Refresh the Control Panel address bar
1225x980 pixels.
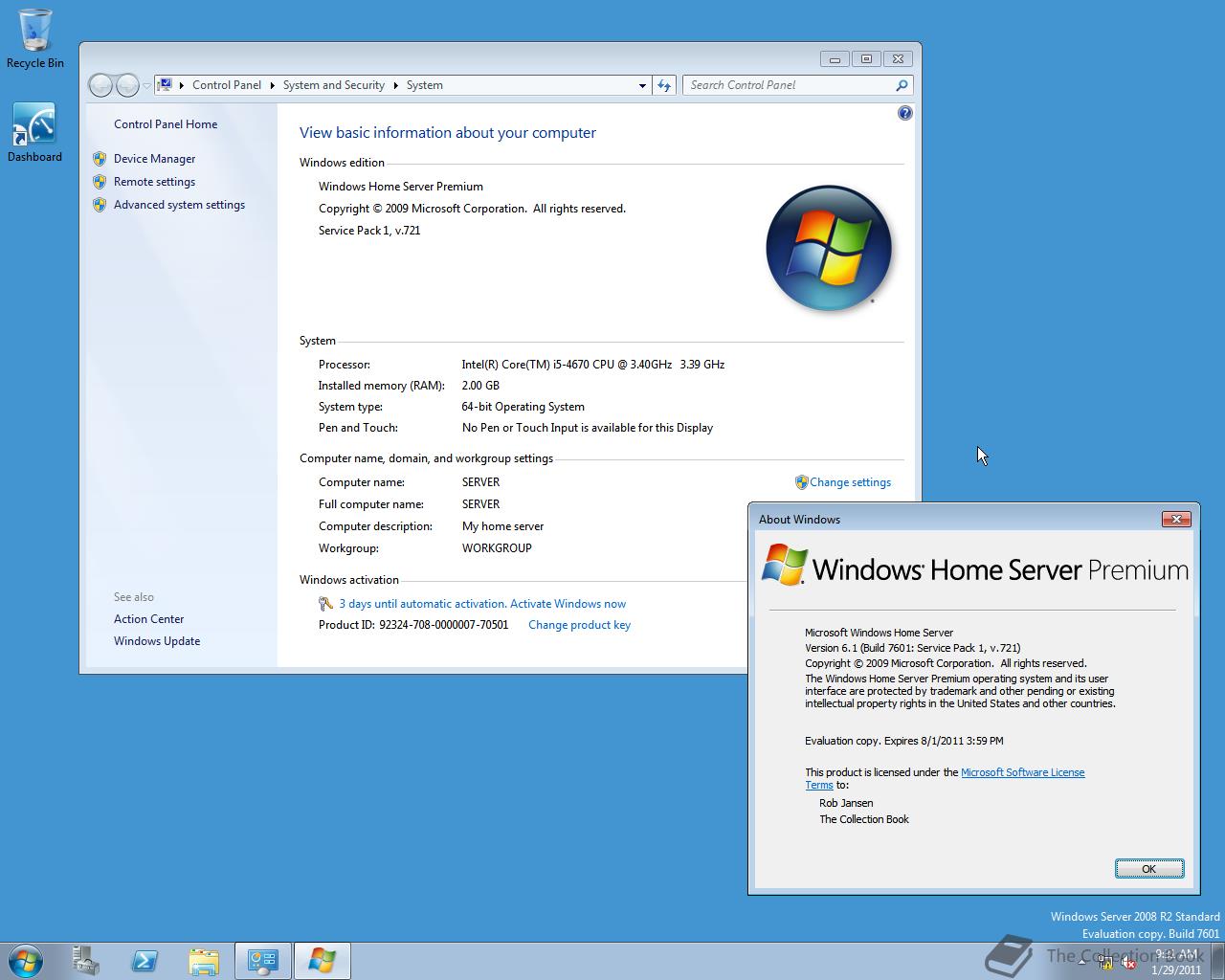click(664, 85)
